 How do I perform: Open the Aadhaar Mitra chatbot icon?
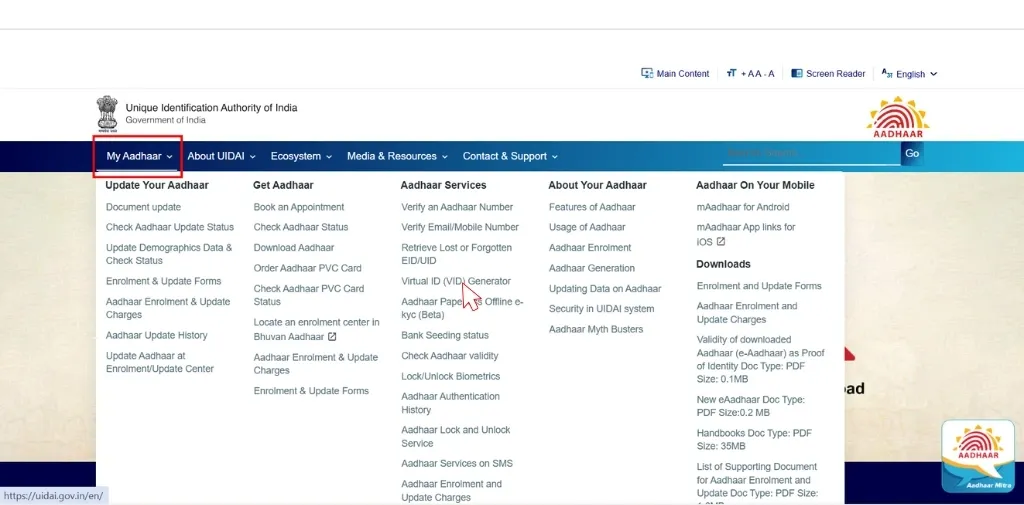coord(978,455)
